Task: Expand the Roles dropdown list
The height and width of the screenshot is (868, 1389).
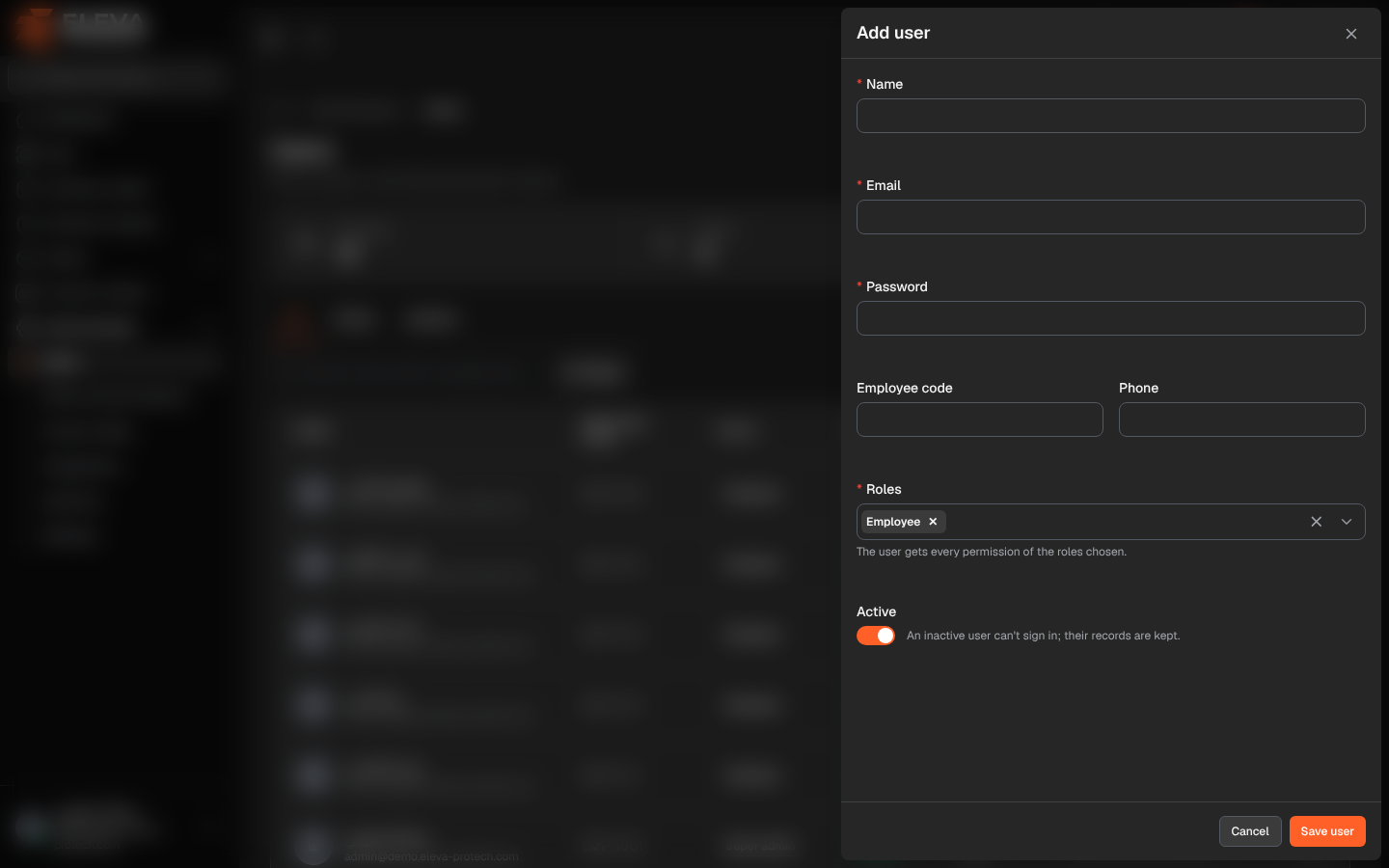Action: (1347, 522)
